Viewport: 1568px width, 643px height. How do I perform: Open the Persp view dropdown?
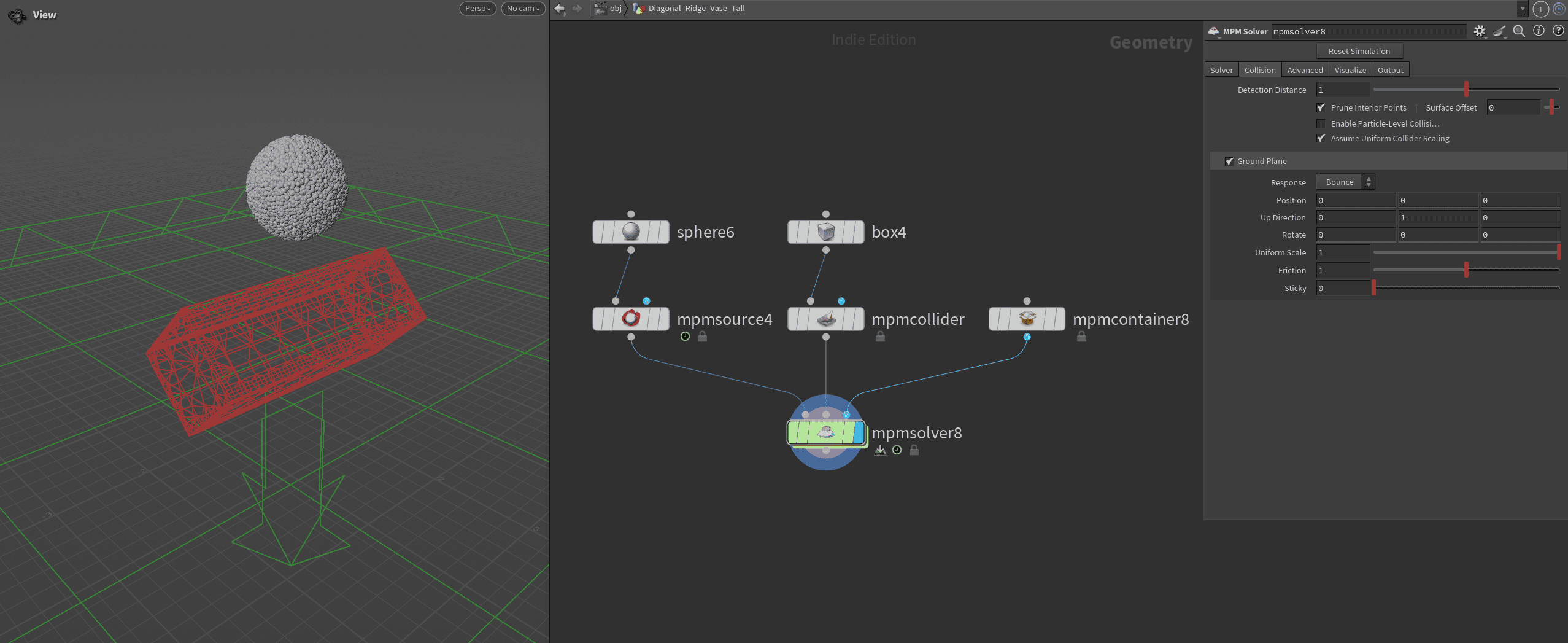477,8
